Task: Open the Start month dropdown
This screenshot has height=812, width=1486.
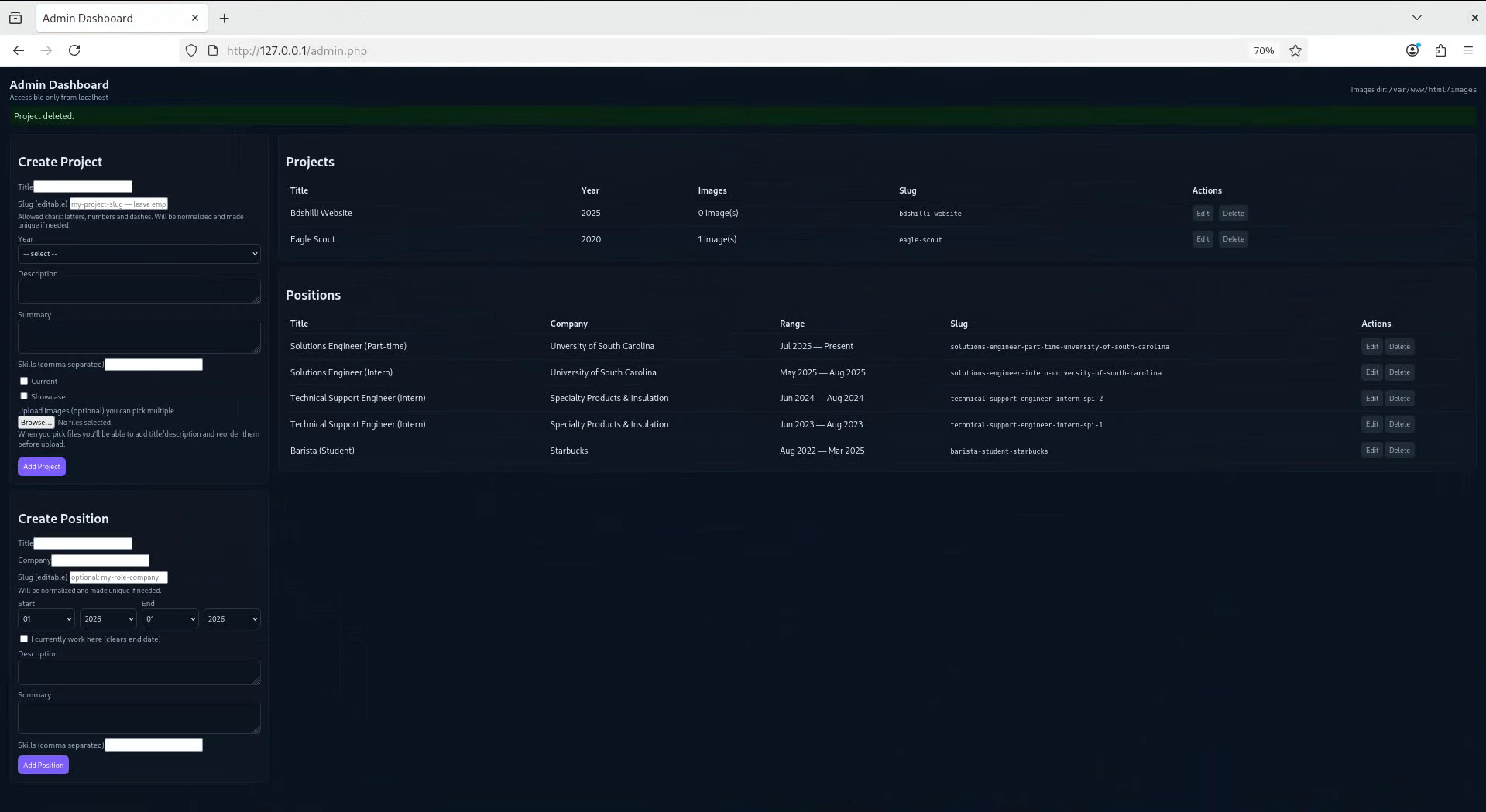Action: point(46,618)
